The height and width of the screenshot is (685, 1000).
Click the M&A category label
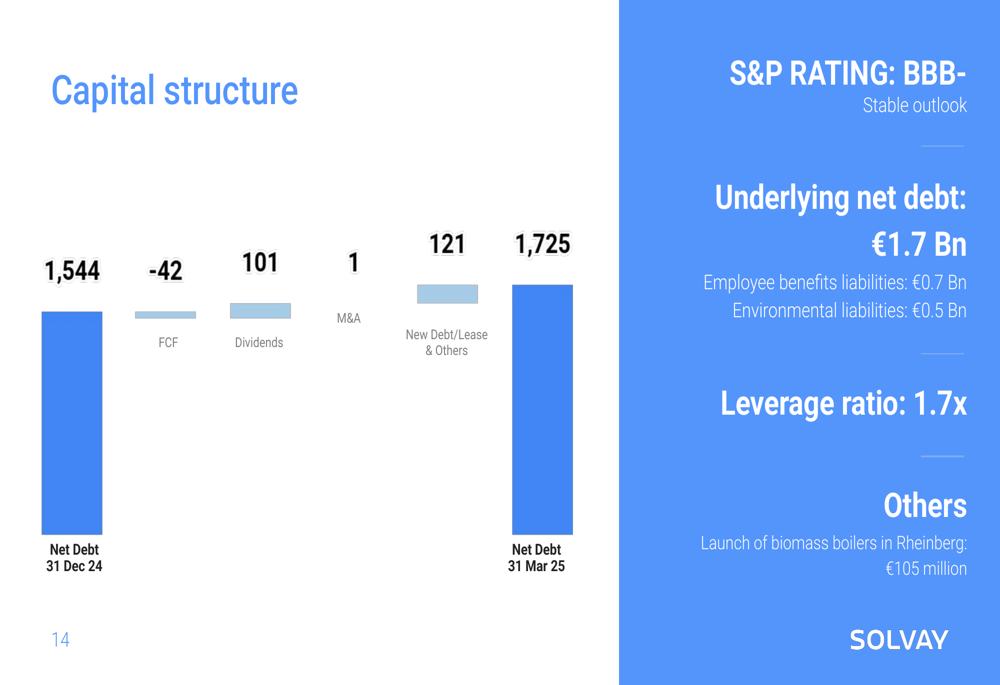click(349, 318)
